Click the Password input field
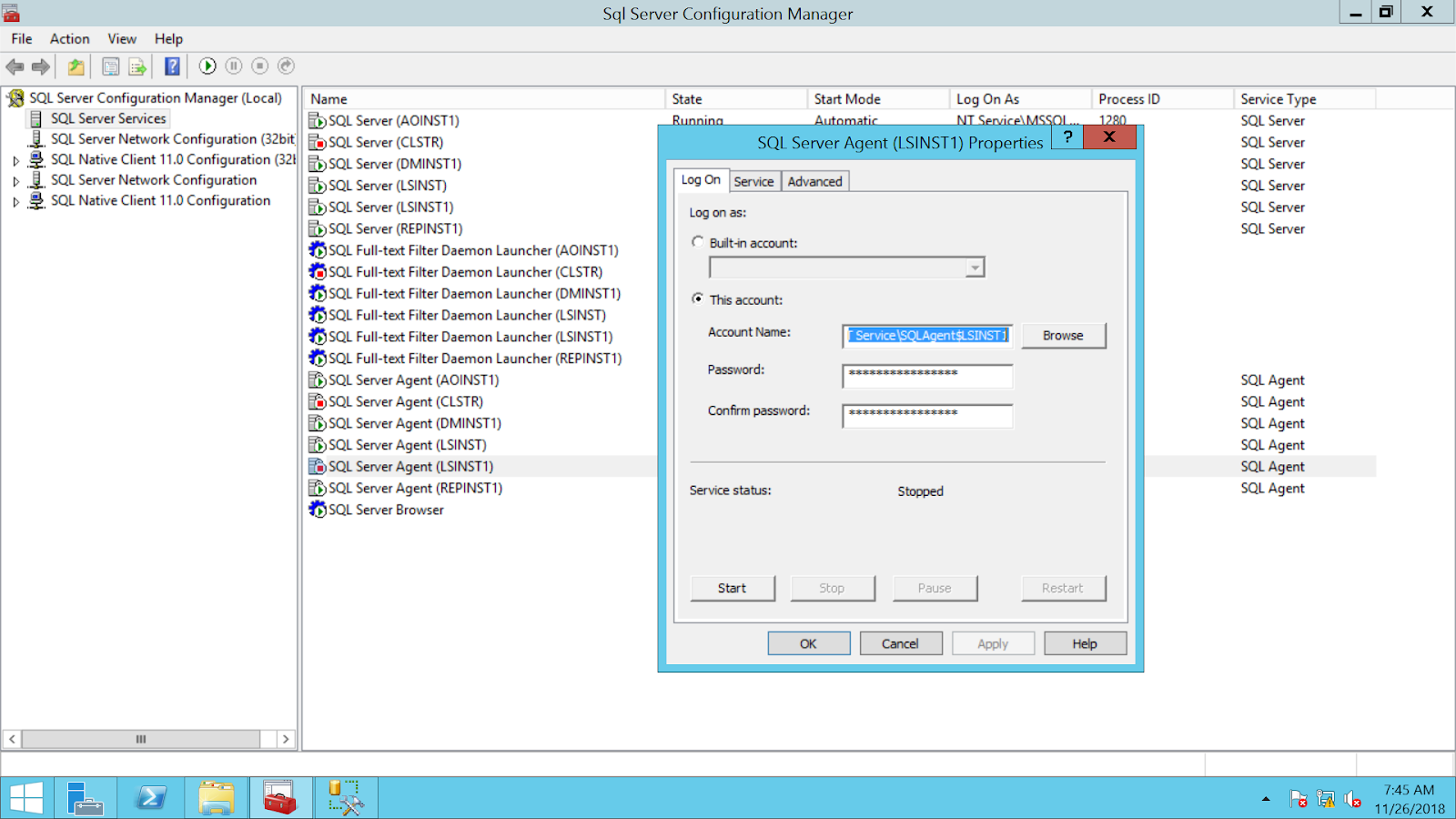Viewport: 1456px width, 819px height. (x=927, y=375)
